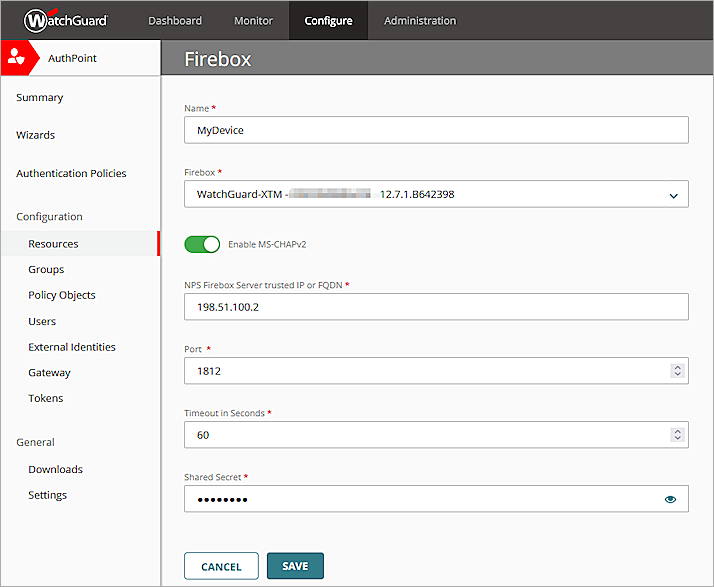The width and height of the screenshot is (714, 587).
Task: Click the Timeout in Seconds stepper arrows
Action: [677, 435]
